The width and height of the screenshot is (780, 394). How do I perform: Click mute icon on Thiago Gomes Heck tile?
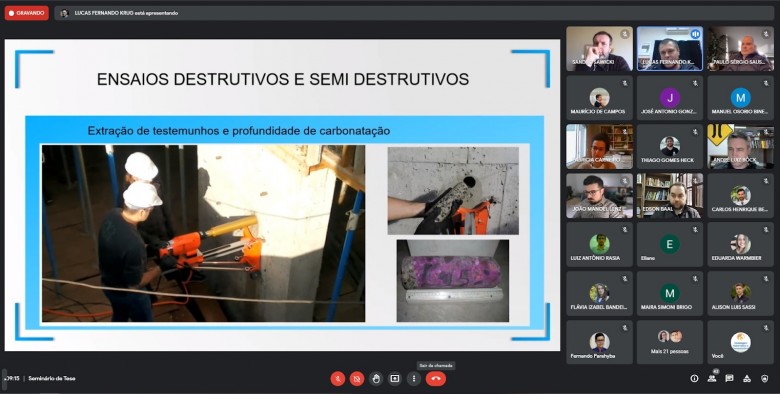pos(695,132)
